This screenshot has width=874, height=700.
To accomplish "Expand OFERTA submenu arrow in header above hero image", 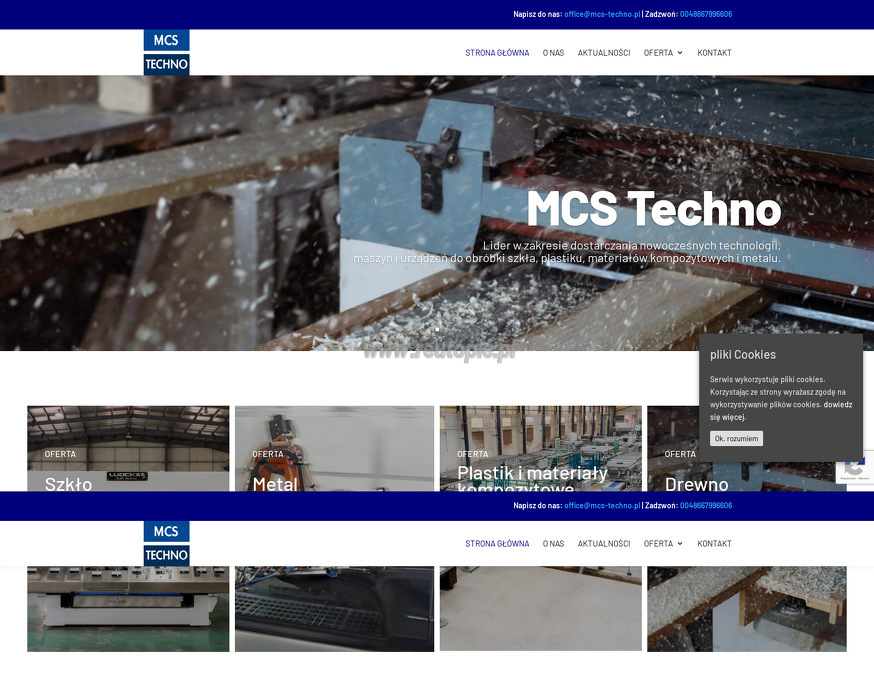I will 680,53.
